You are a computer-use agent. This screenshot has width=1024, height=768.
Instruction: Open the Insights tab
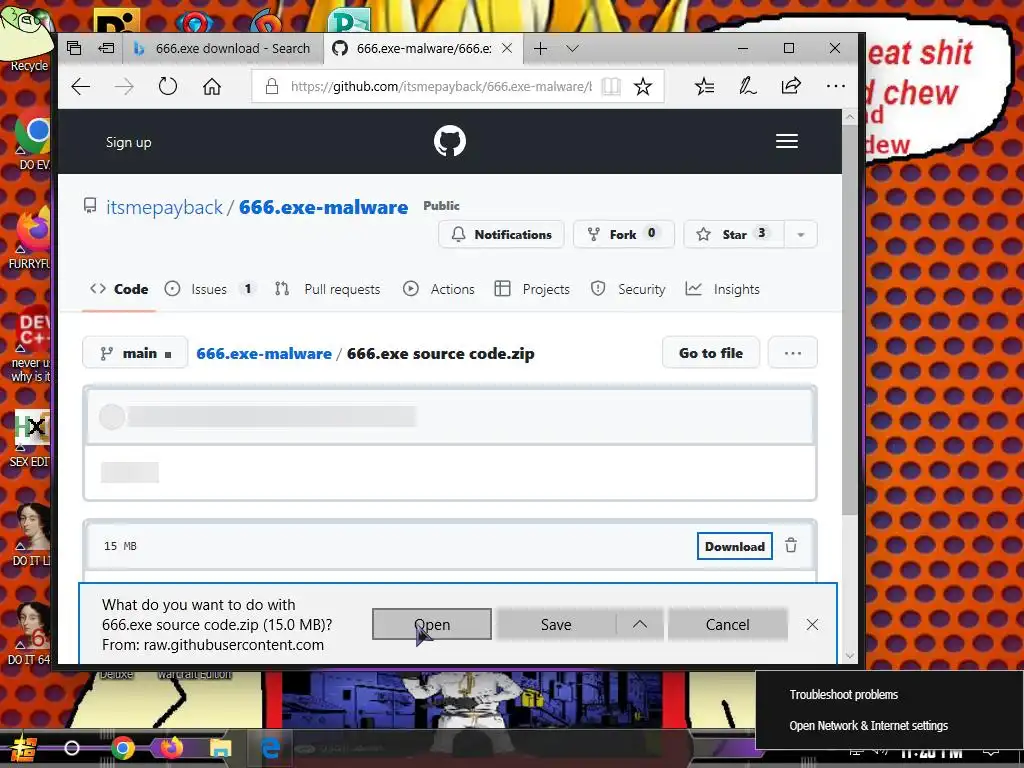(723, 289)
